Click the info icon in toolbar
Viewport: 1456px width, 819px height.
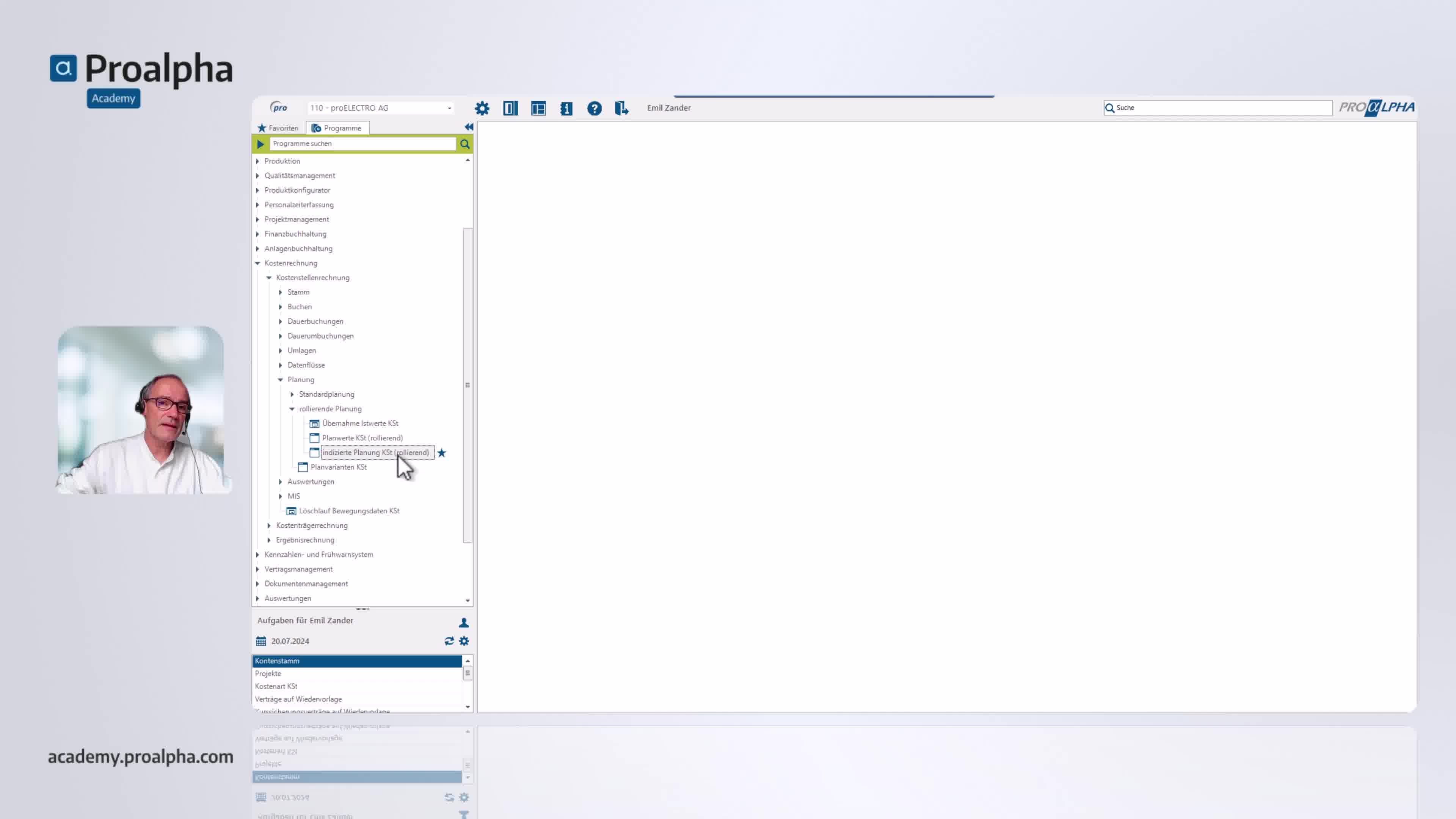click(x=566, y=108)
